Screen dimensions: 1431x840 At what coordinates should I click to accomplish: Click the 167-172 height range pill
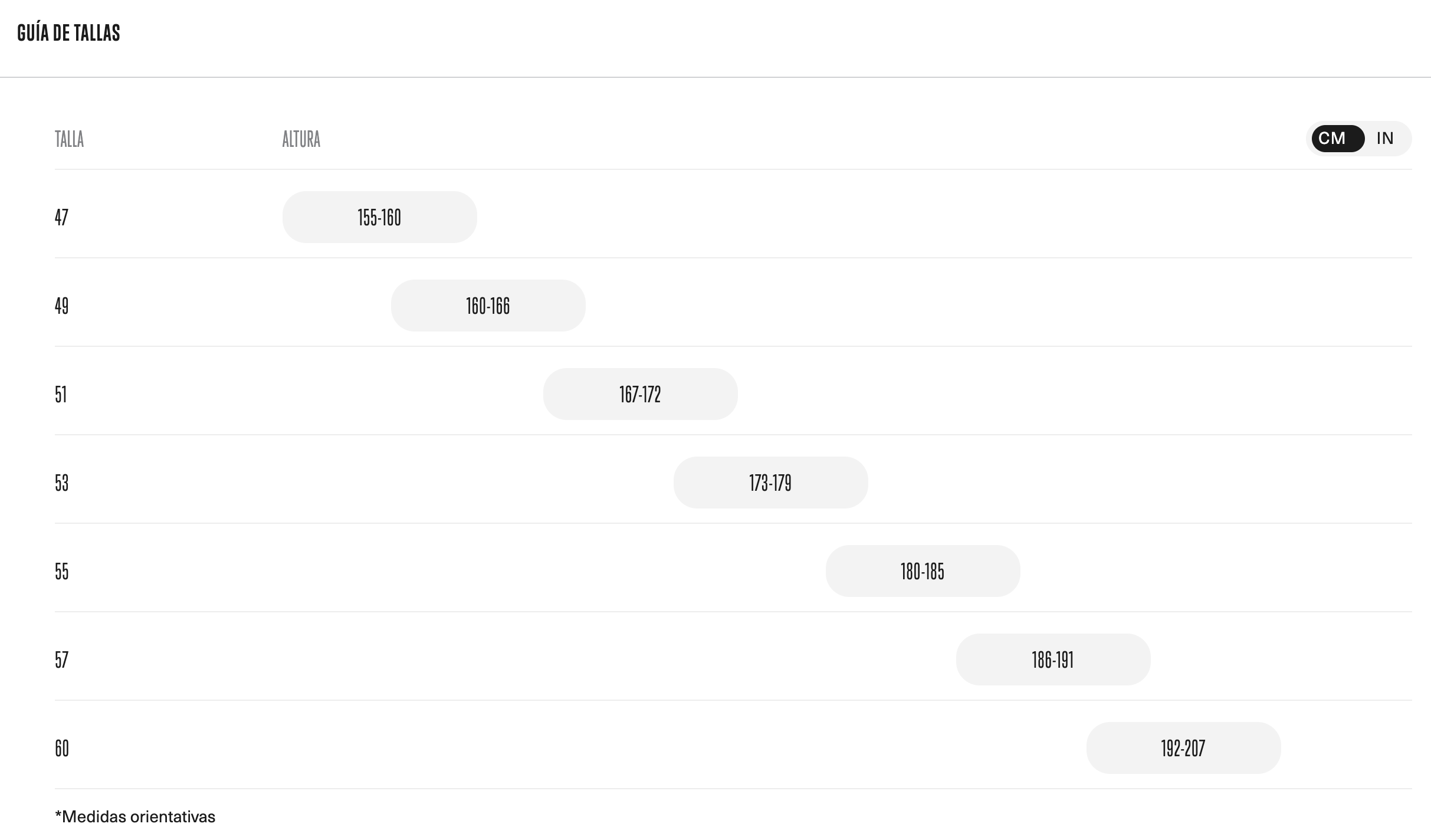pos(640,394)
